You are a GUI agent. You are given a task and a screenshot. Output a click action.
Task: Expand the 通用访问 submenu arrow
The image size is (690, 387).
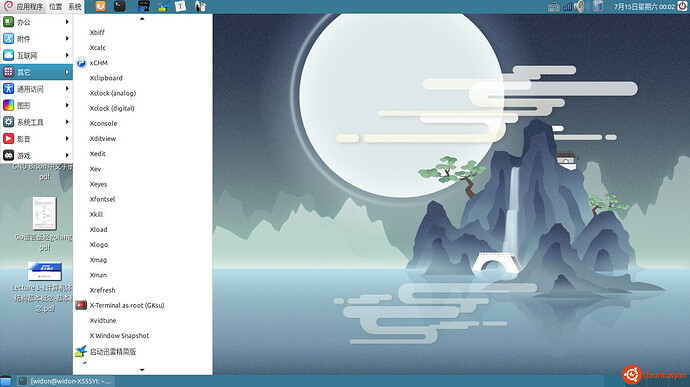coord(67,88)
